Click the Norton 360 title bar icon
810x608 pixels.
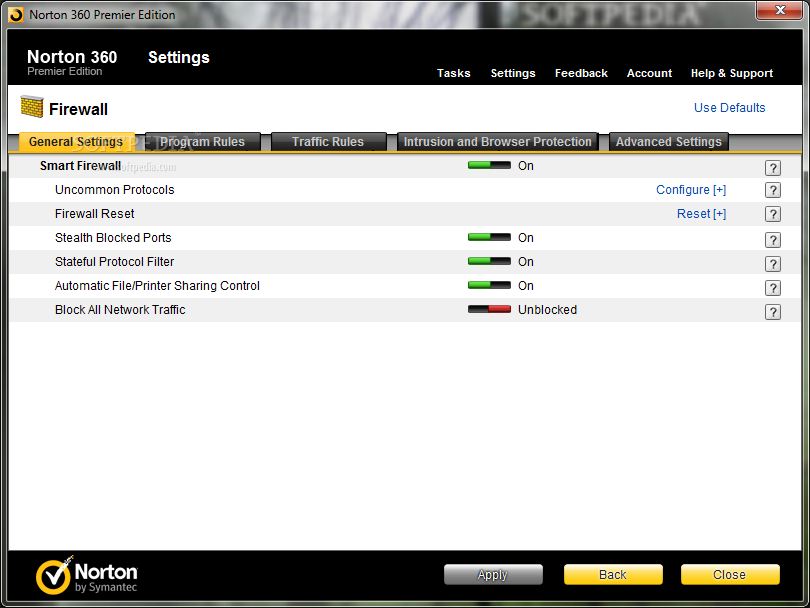16,15
